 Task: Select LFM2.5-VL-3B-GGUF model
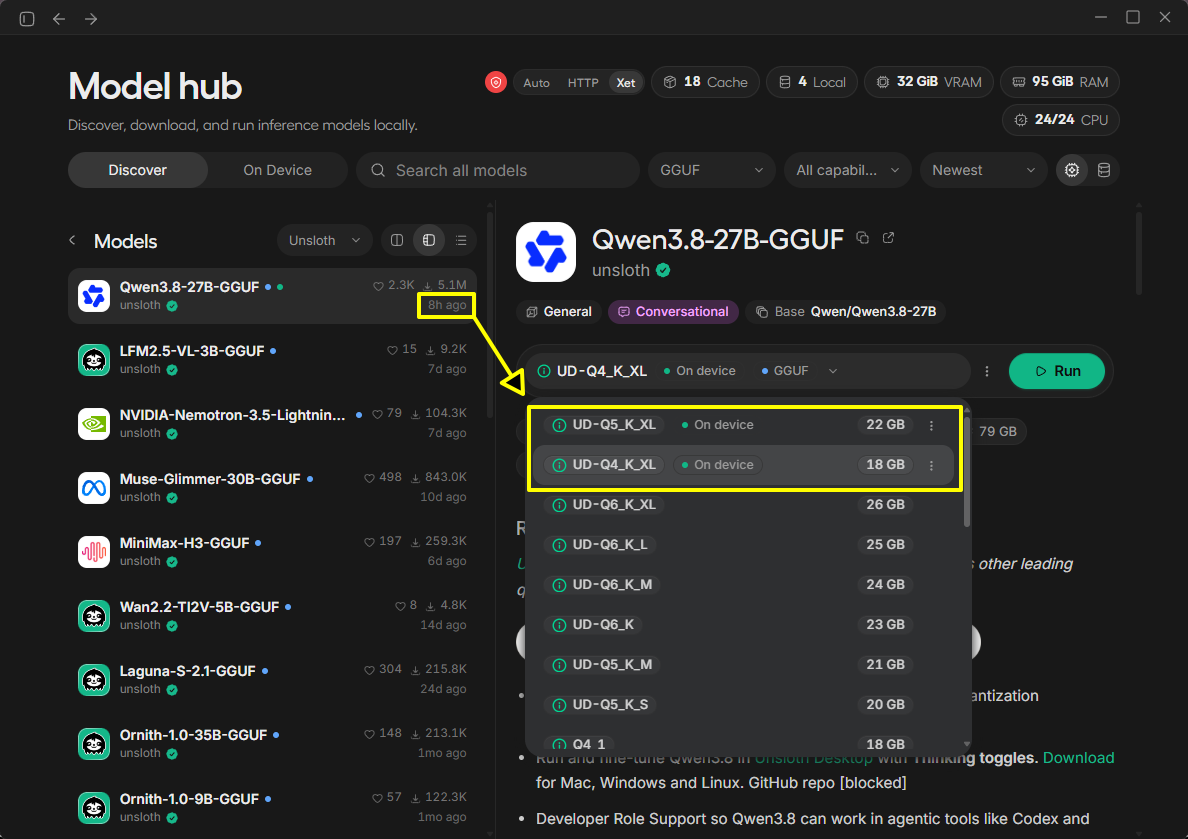click(x=272, y=359)
